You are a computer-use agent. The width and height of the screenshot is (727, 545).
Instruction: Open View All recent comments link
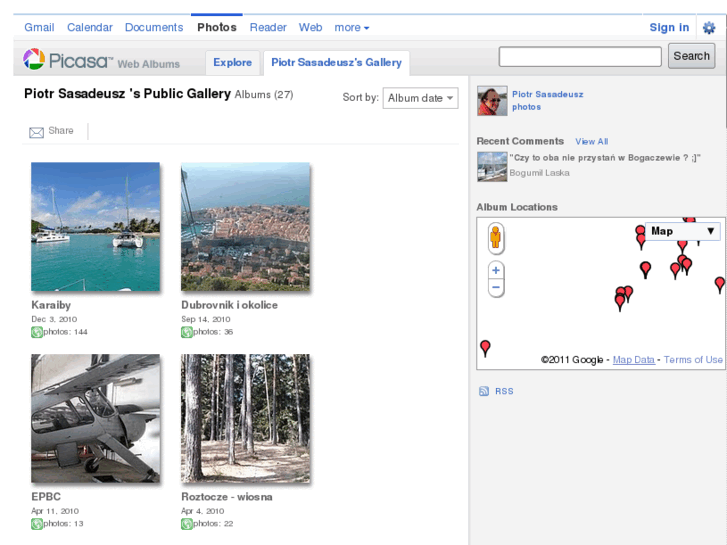coord(591,142)
